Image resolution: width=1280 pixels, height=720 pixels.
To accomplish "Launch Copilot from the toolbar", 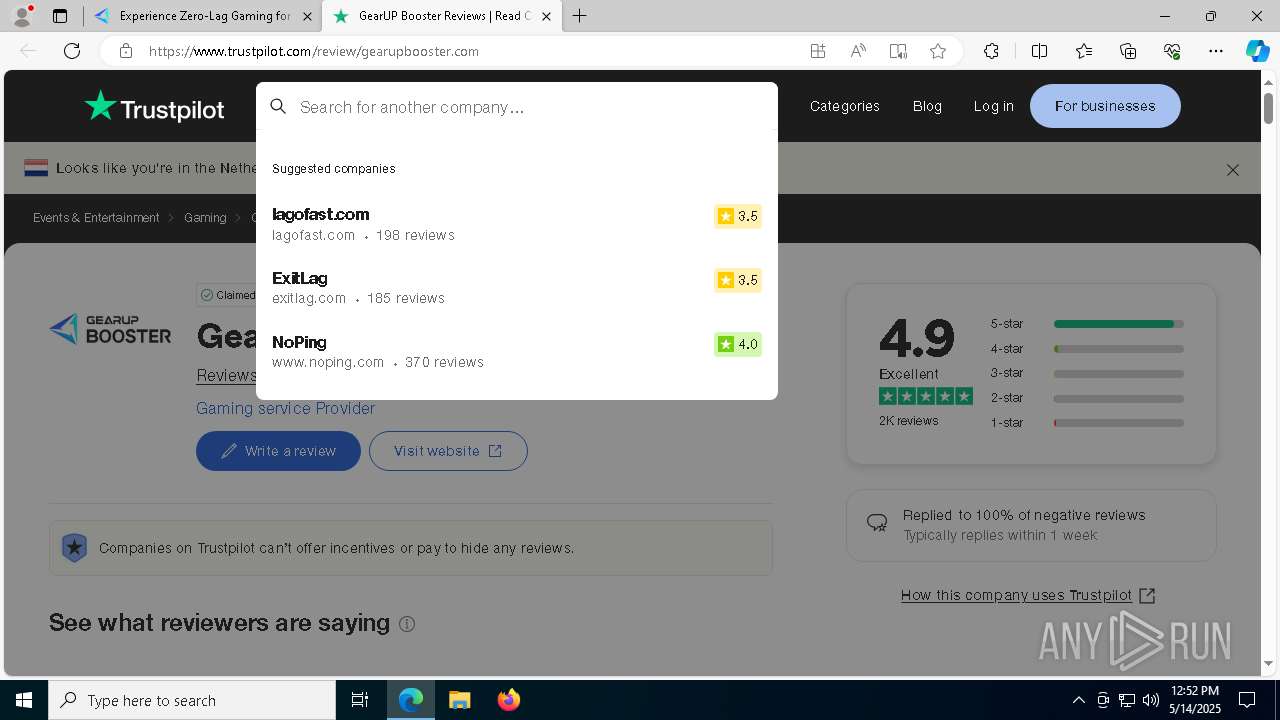I will click(x=1257, y=51).
